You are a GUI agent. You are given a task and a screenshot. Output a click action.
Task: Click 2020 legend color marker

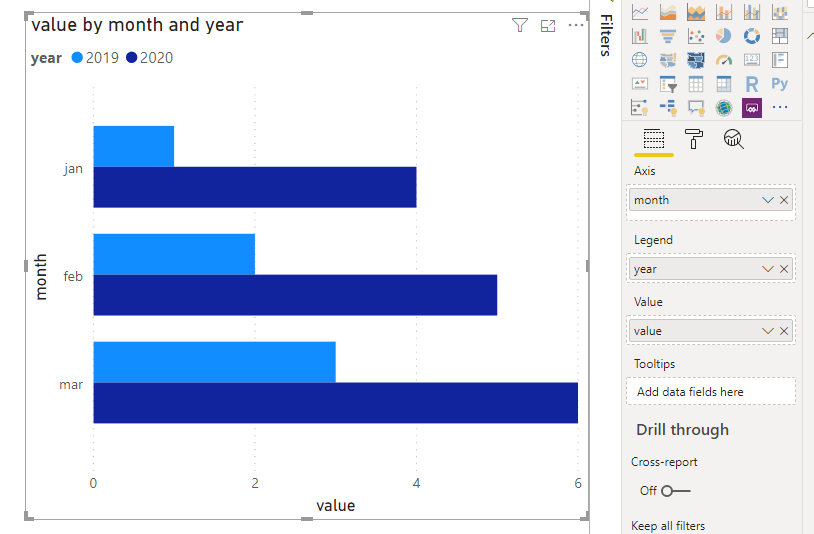pos(131,58)
